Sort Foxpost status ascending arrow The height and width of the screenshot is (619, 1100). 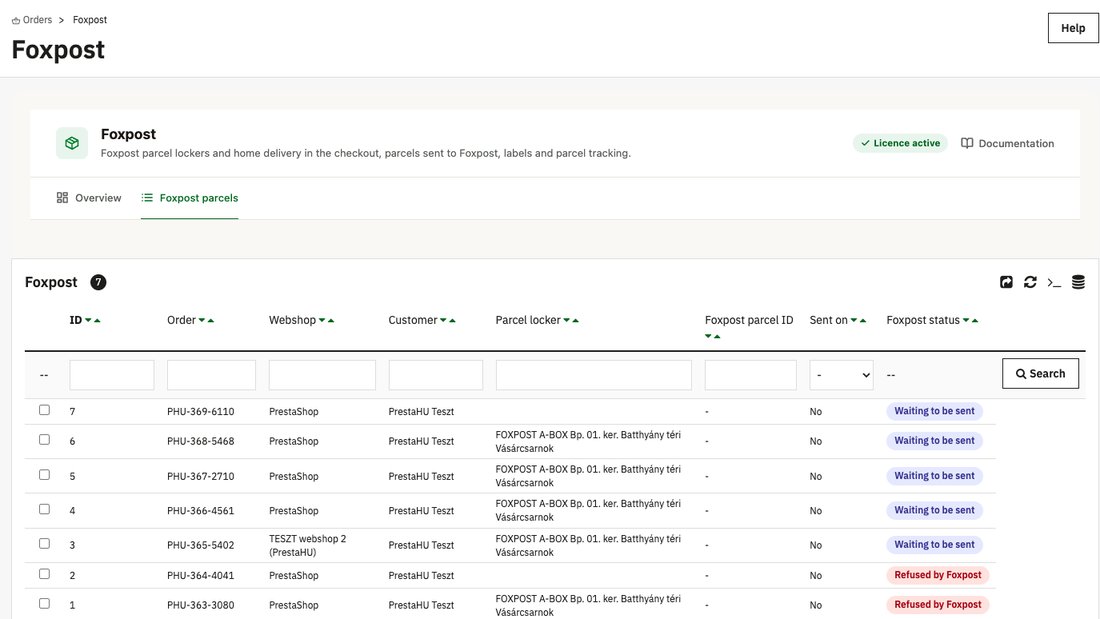(975, 321)
